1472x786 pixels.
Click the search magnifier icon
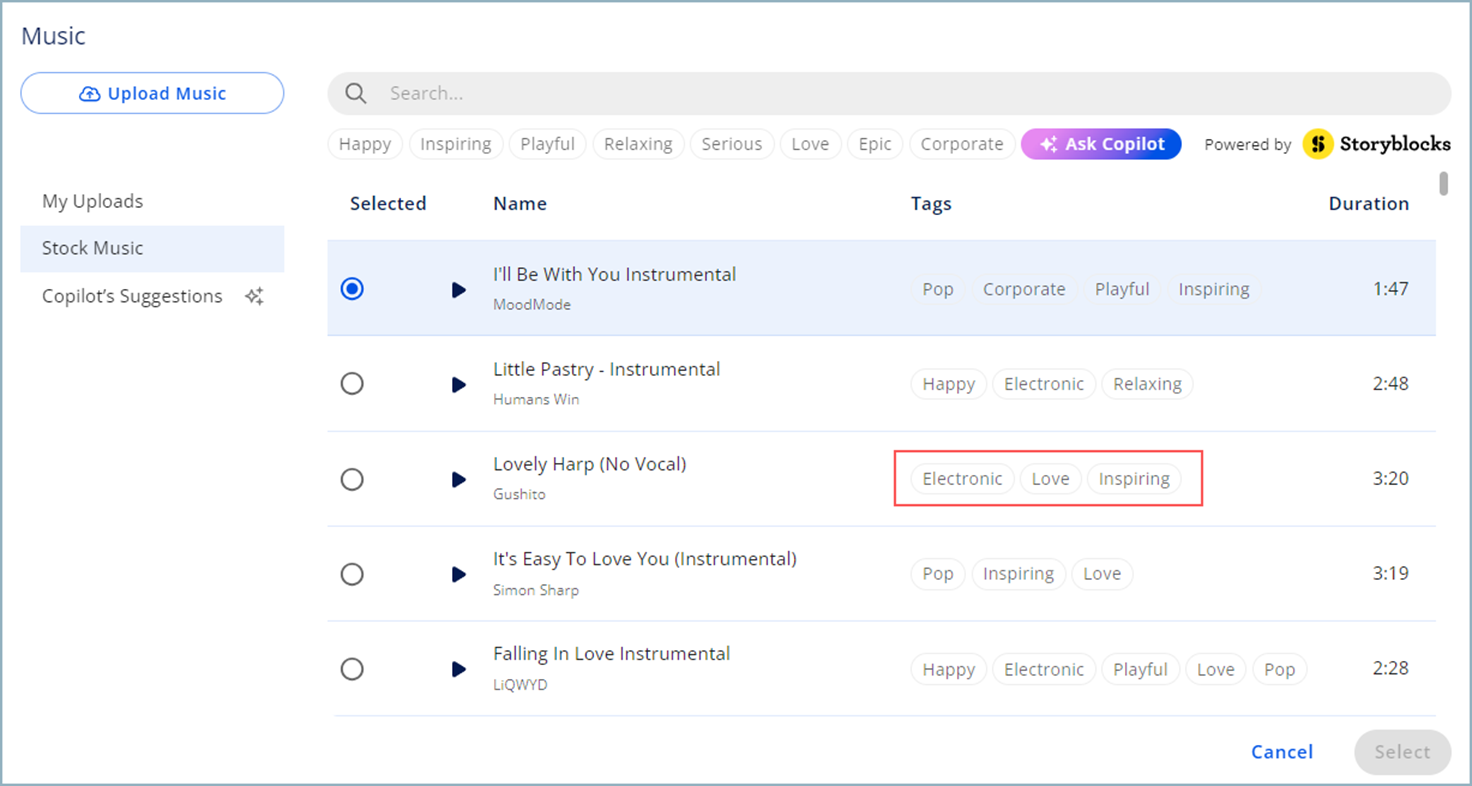coord(356,93)
